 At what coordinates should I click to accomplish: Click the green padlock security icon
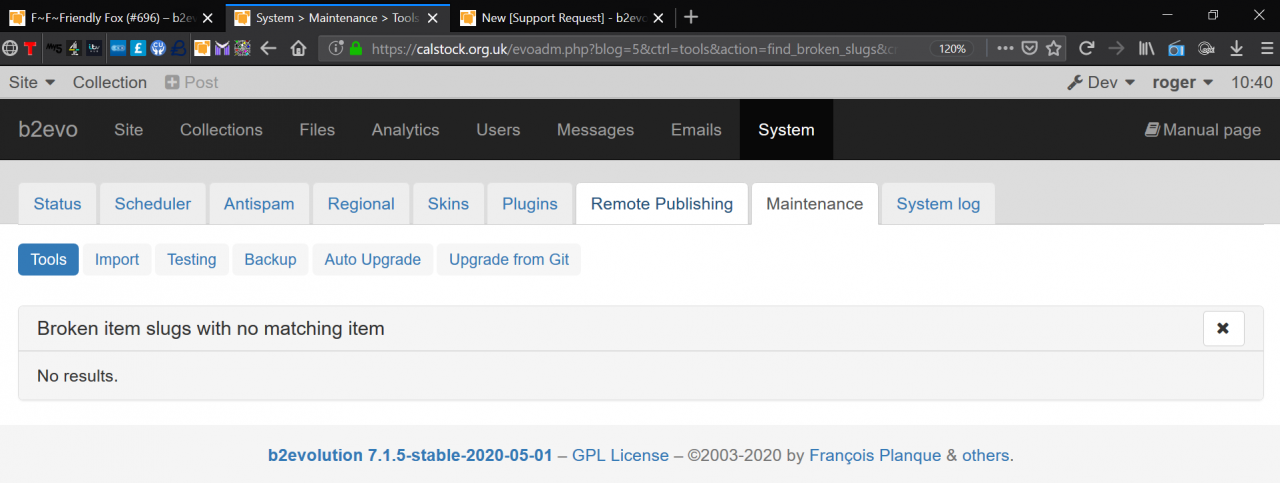point(354,48)
